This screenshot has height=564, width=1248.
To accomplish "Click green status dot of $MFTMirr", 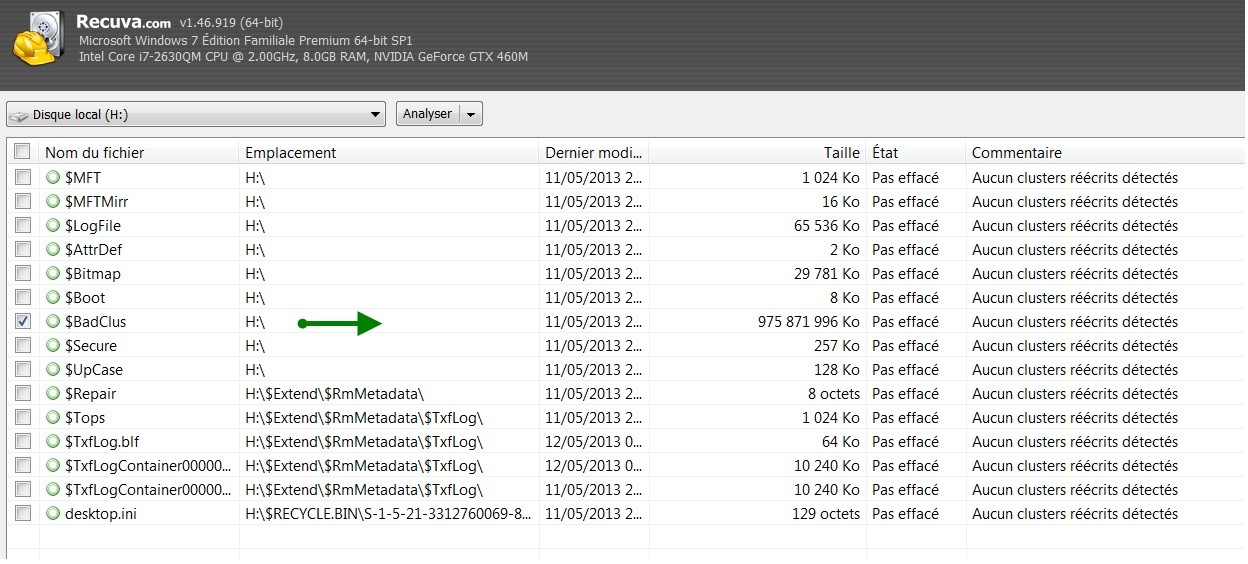I will [54, 202].
